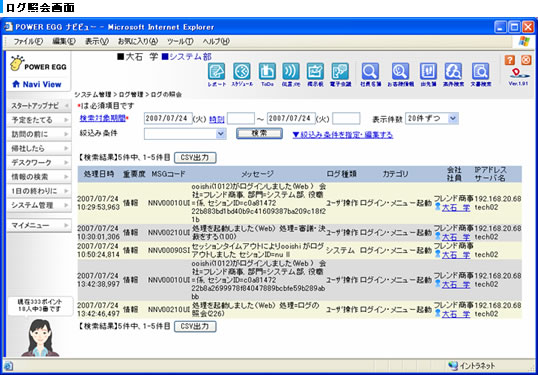Expand the スタートアップナビ sidebar item
Viewport: 538px width, 375px height.
tap(39, 106)
